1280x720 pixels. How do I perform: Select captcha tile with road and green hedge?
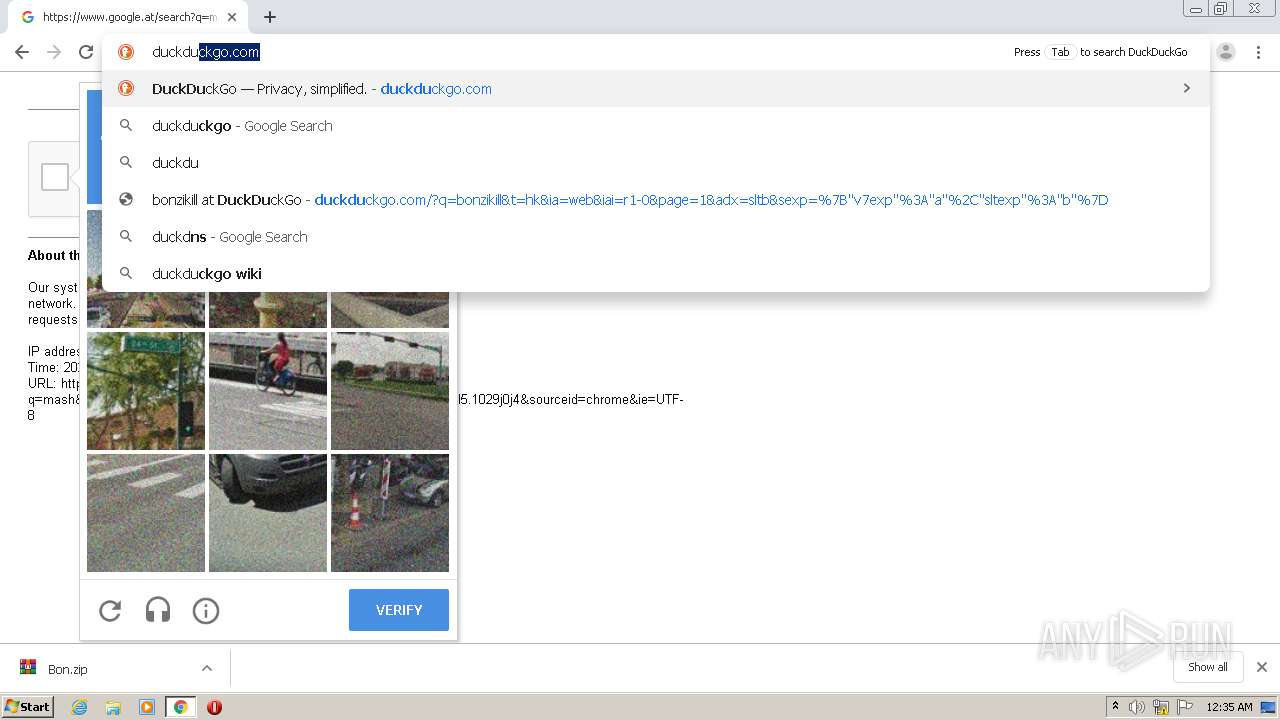click(x=390, y=391)
